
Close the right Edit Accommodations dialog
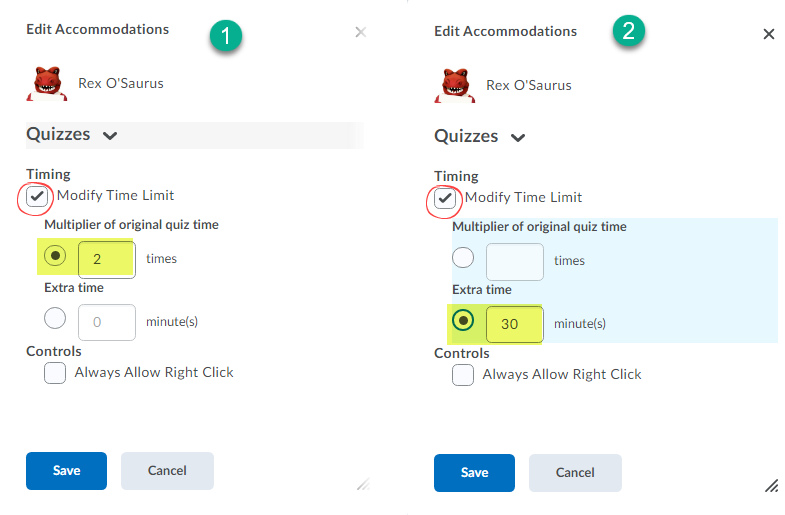768,34
